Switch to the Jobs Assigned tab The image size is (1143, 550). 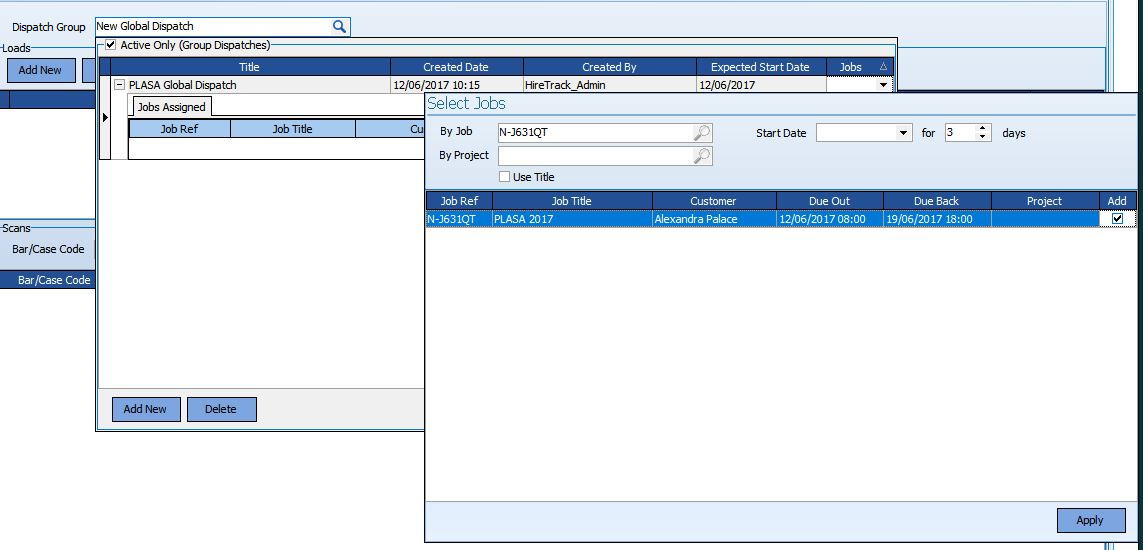pyautogui.click(x=171, y=107)
